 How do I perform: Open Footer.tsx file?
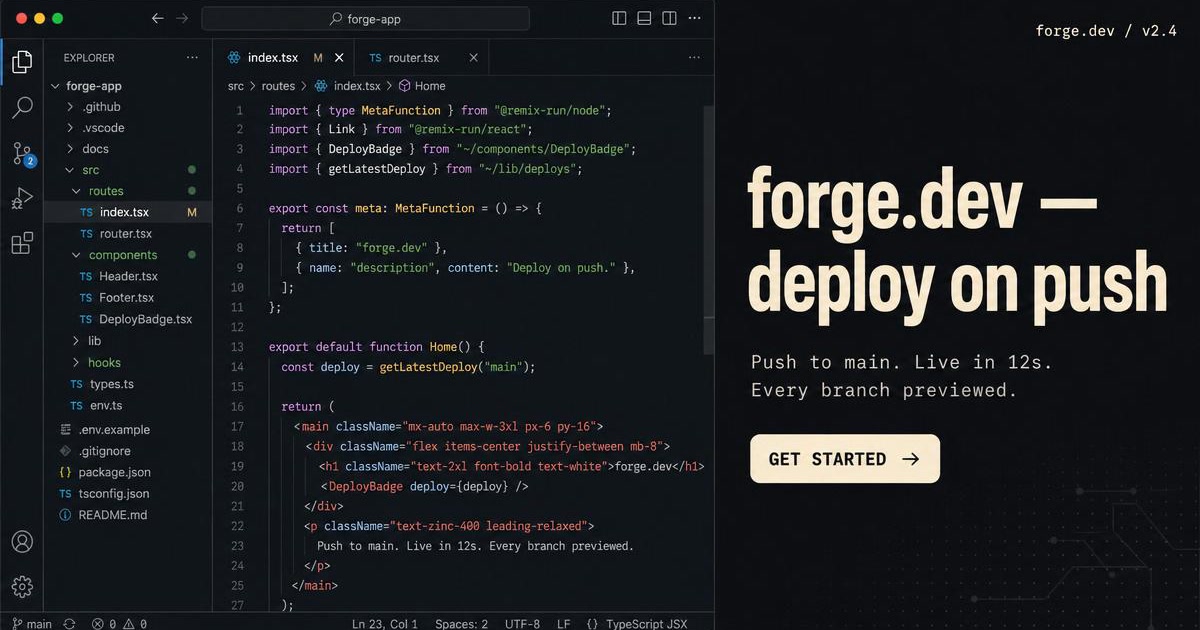pos(128,298)
